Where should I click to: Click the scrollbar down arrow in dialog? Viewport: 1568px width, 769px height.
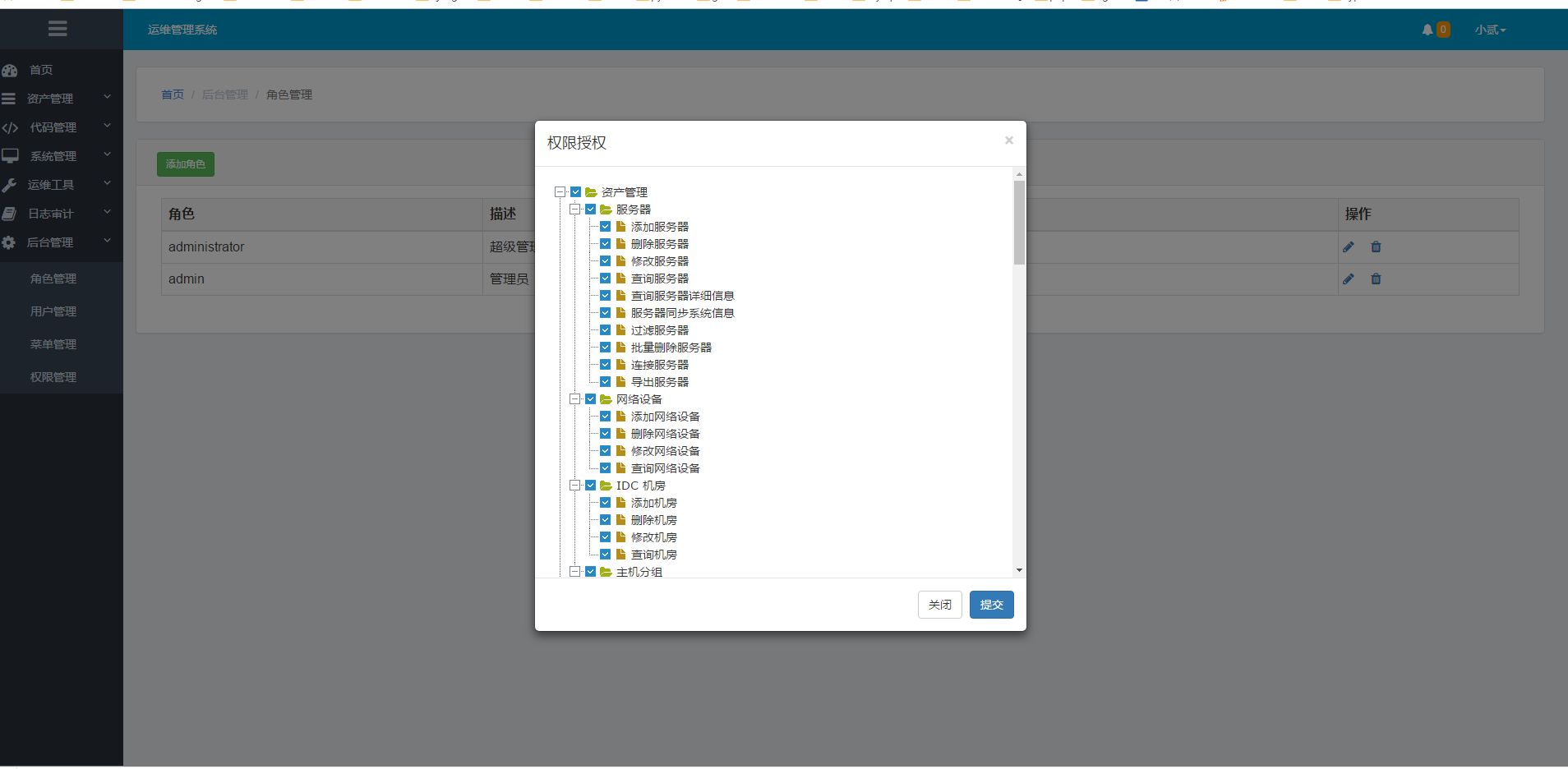1019,570
